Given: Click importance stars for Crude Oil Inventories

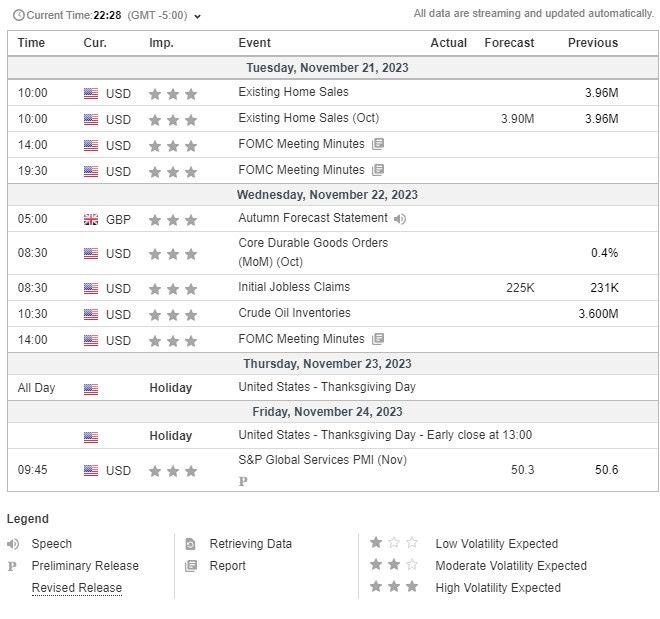Looking at the screenshot, I should tap(172, 314).
